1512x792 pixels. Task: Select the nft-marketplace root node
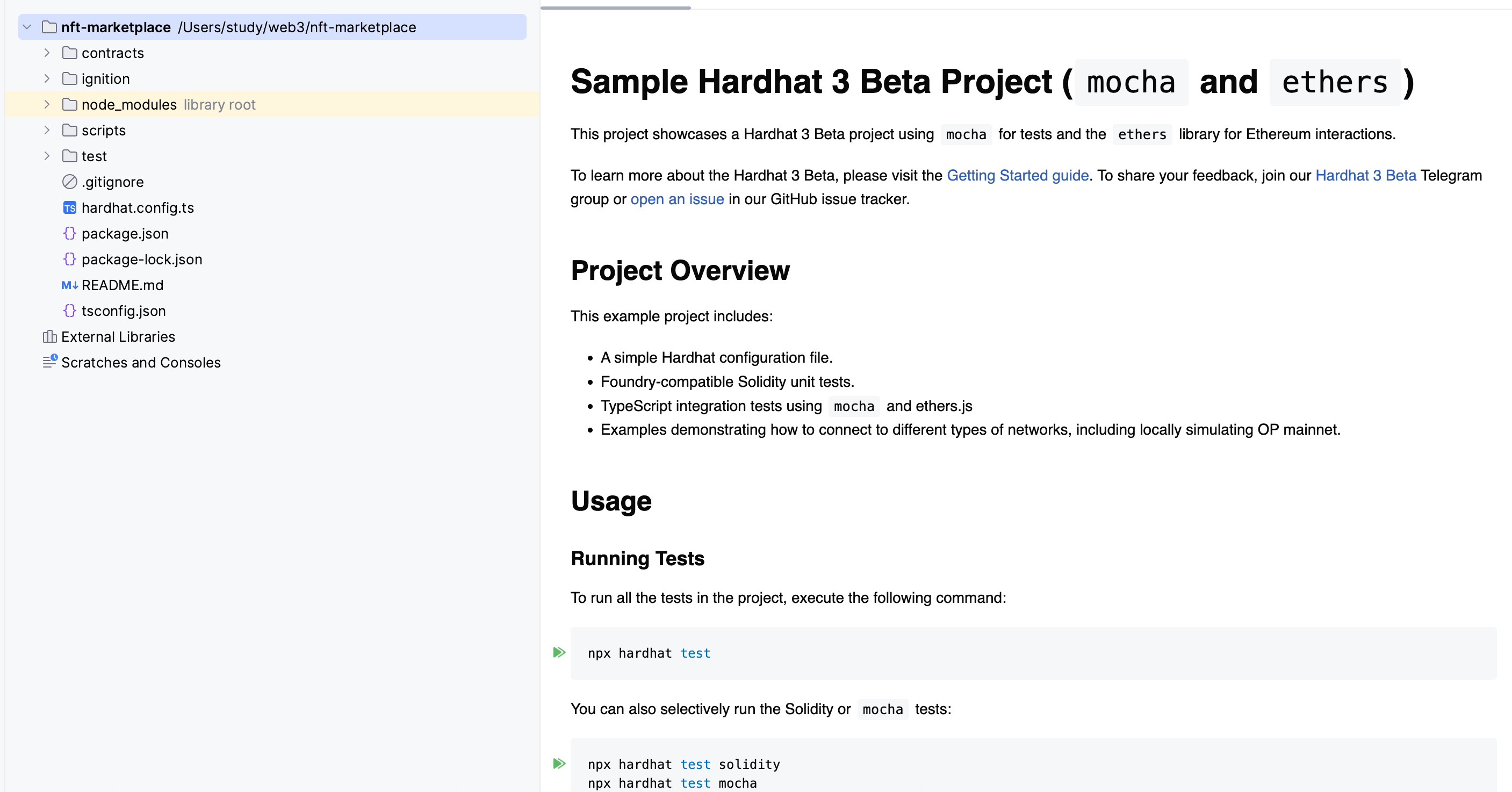[272, 27]
